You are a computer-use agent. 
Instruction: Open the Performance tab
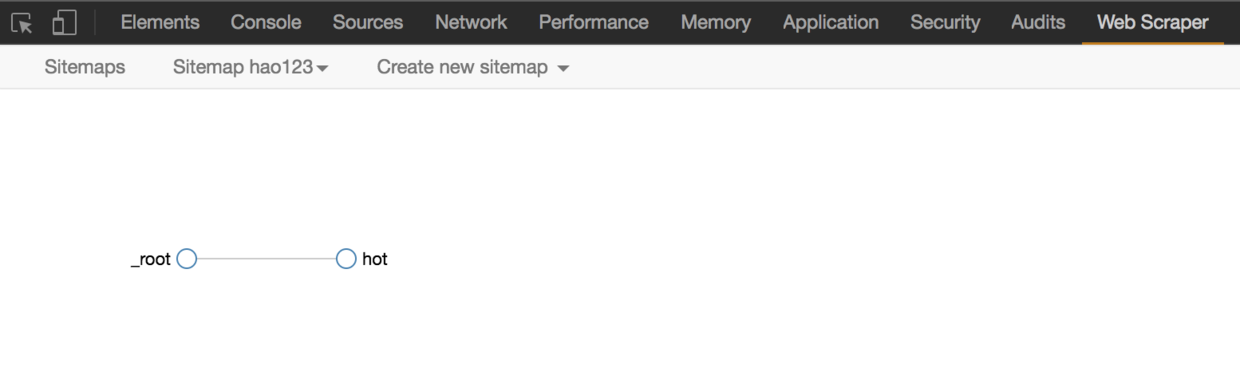pos(594,22)
